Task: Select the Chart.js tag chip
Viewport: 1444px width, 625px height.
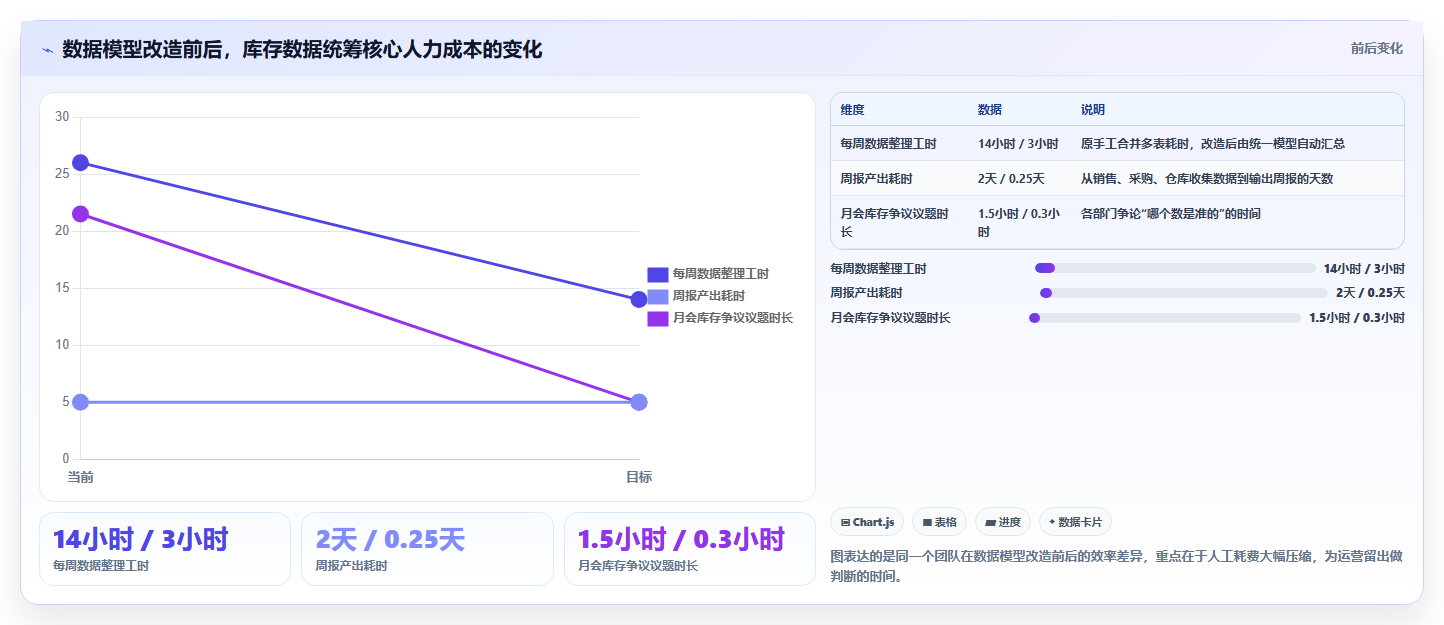Action: coord(867,522)
